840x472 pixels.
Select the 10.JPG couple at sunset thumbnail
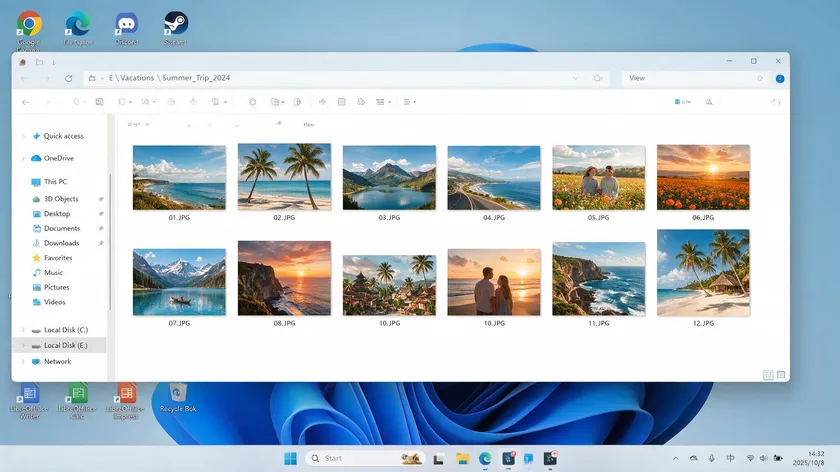[x=494, y=282]
